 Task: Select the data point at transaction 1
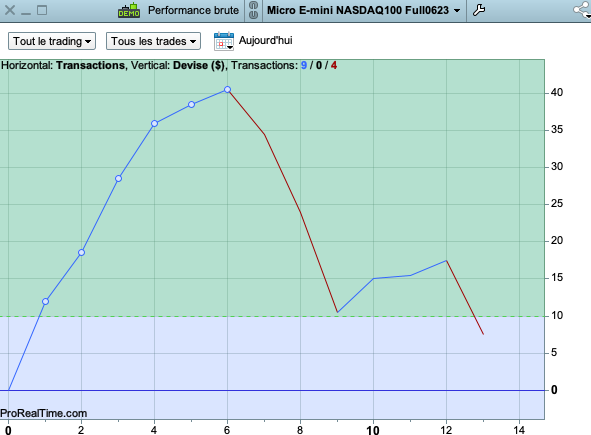point(45,301)
